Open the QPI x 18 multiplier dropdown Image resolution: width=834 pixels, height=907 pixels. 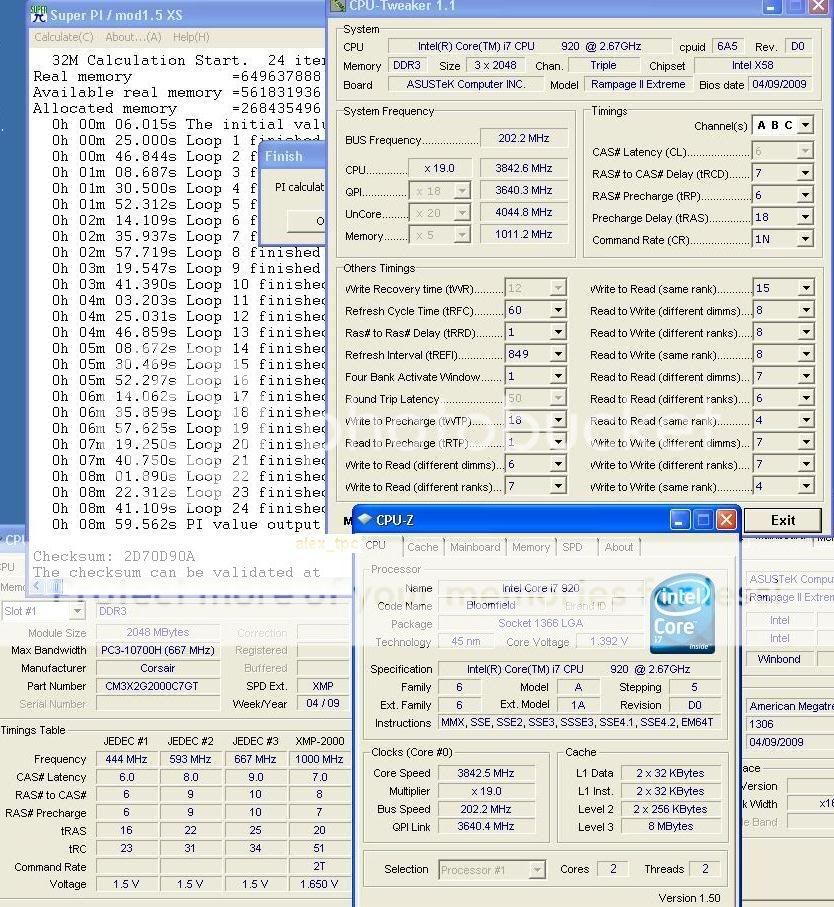461,190
